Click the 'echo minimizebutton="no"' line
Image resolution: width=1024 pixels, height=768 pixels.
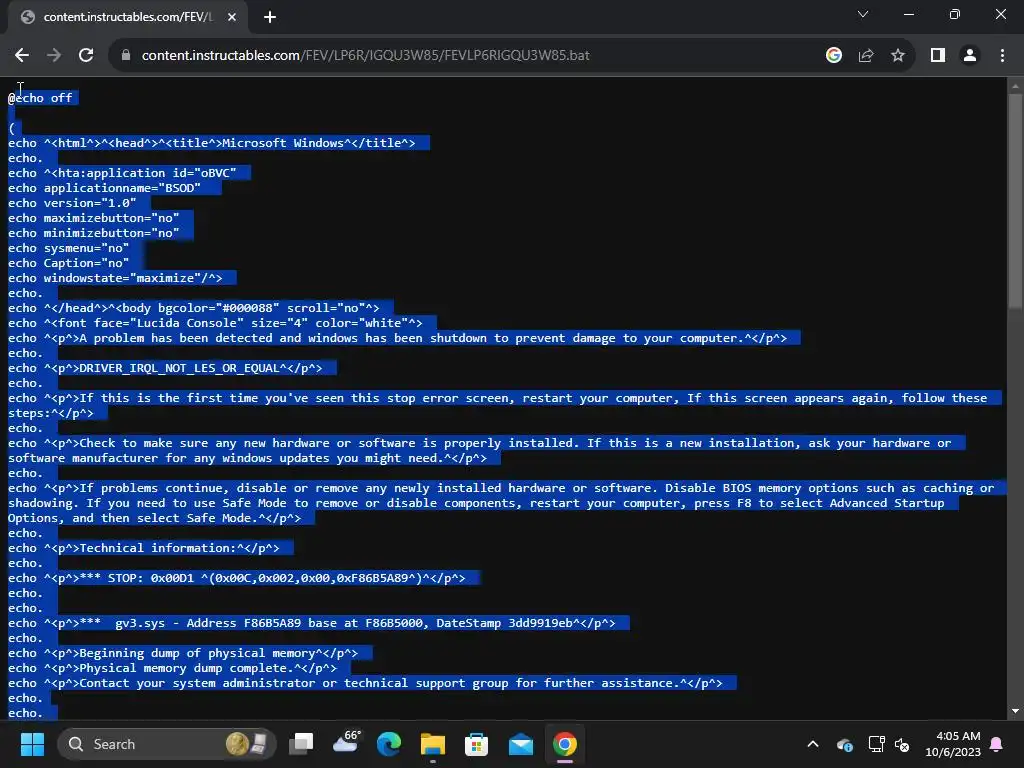coord(93,233)
